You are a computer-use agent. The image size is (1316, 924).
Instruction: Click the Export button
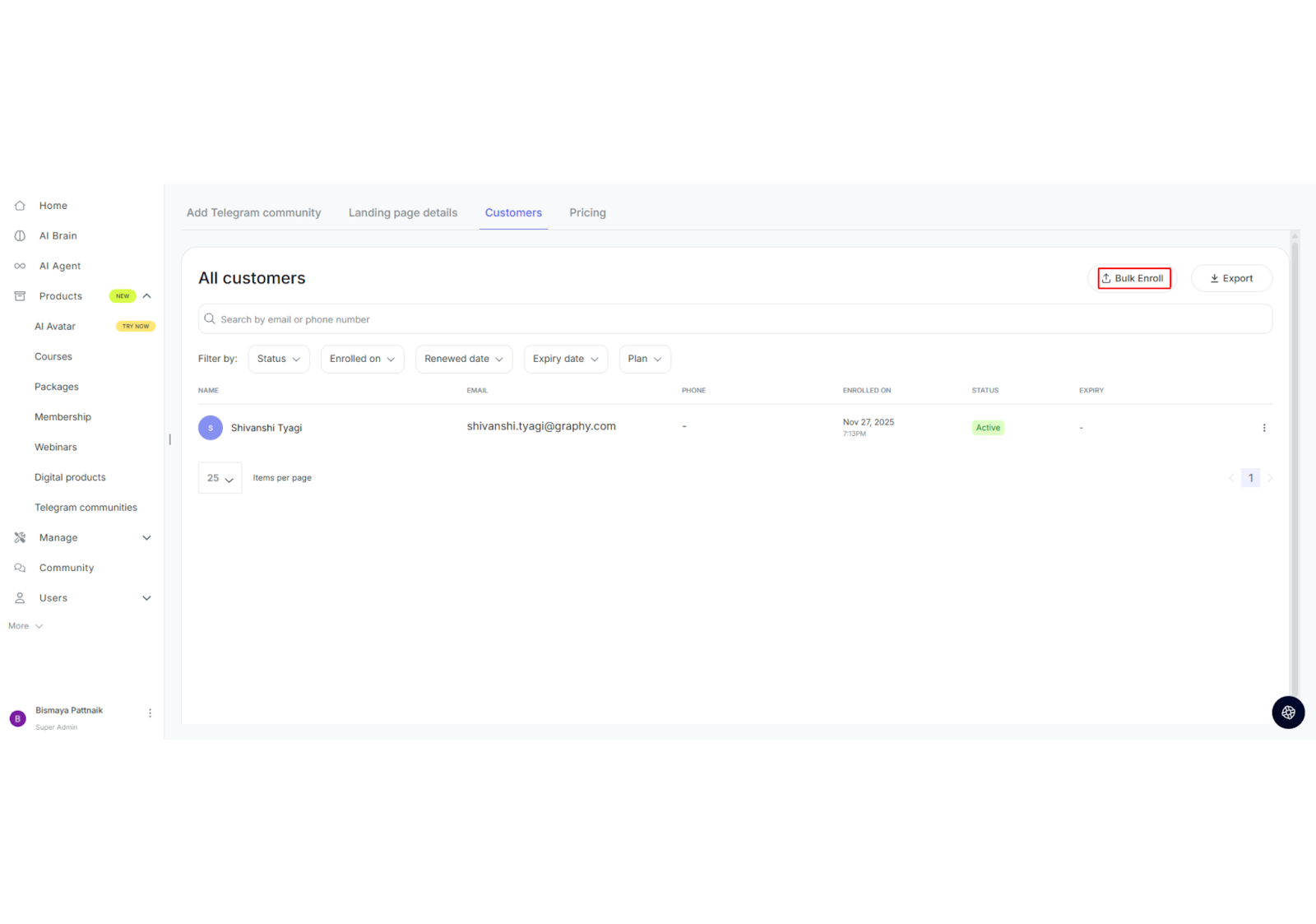(x=1231, y=279)
